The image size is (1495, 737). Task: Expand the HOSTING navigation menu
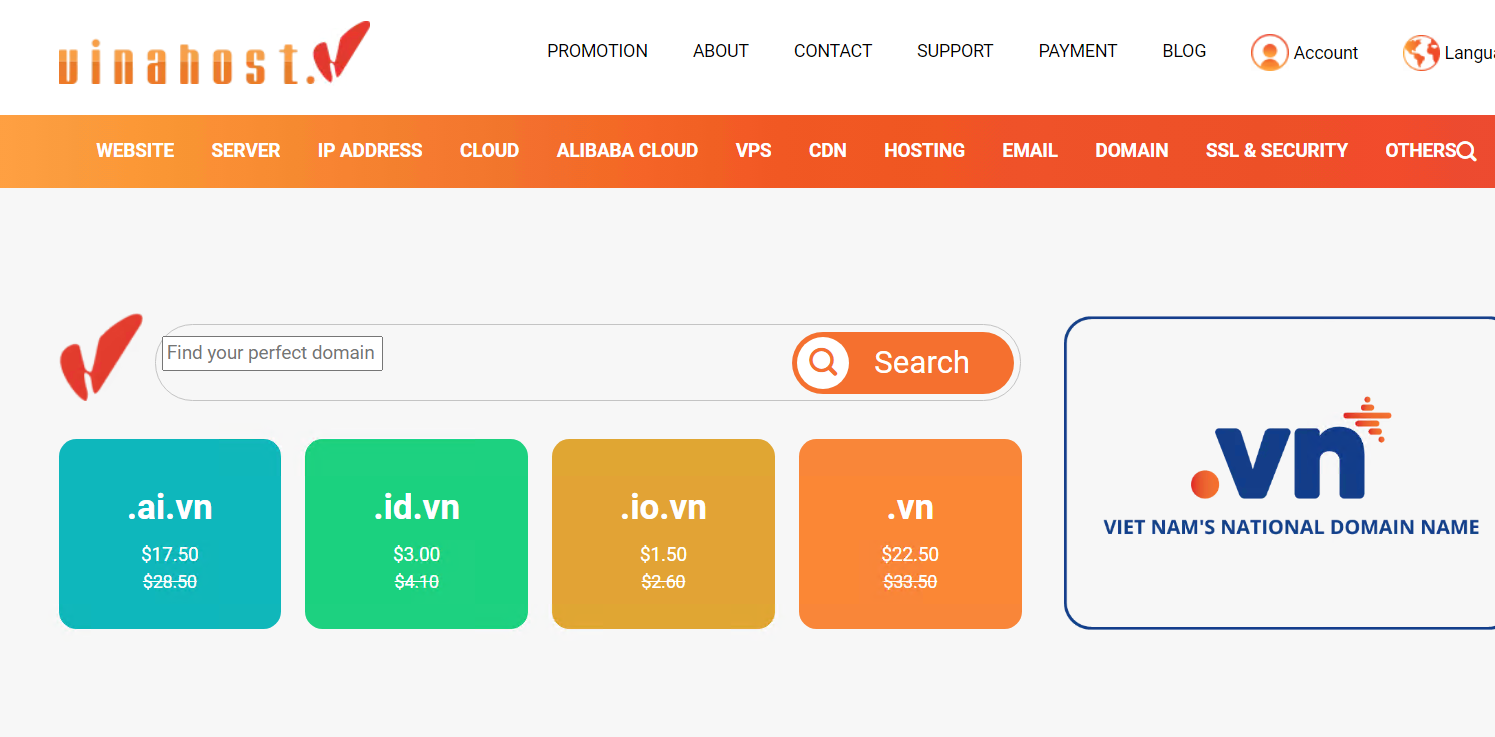tap(924, 151)
